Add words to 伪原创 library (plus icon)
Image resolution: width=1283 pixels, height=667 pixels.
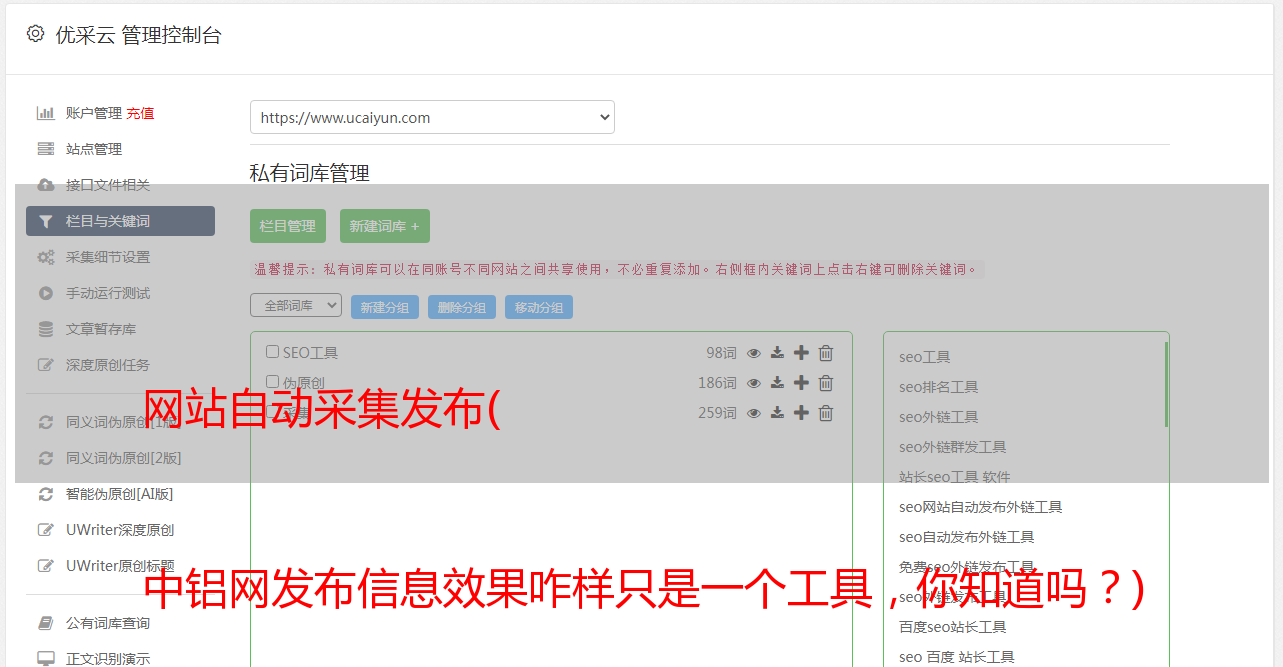(x=801, y=383)
